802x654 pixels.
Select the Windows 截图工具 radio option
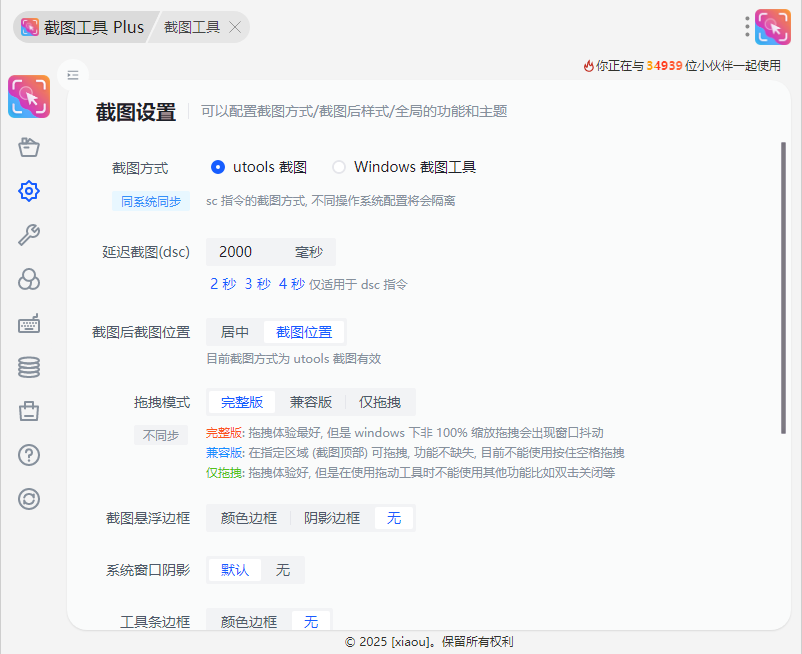tap(404, 167)
